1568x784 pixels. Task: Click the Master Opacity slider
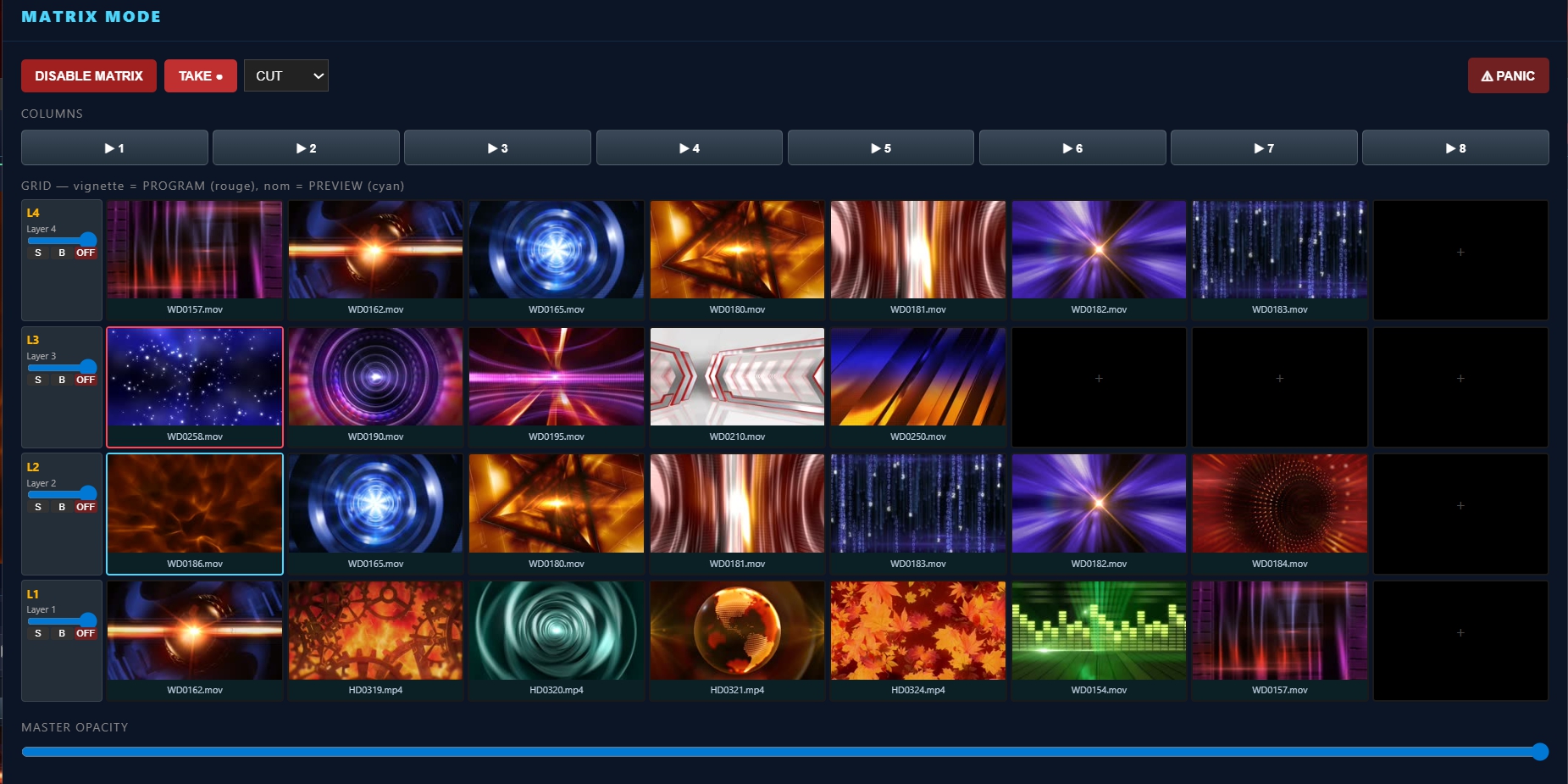[x=784, y=752]
